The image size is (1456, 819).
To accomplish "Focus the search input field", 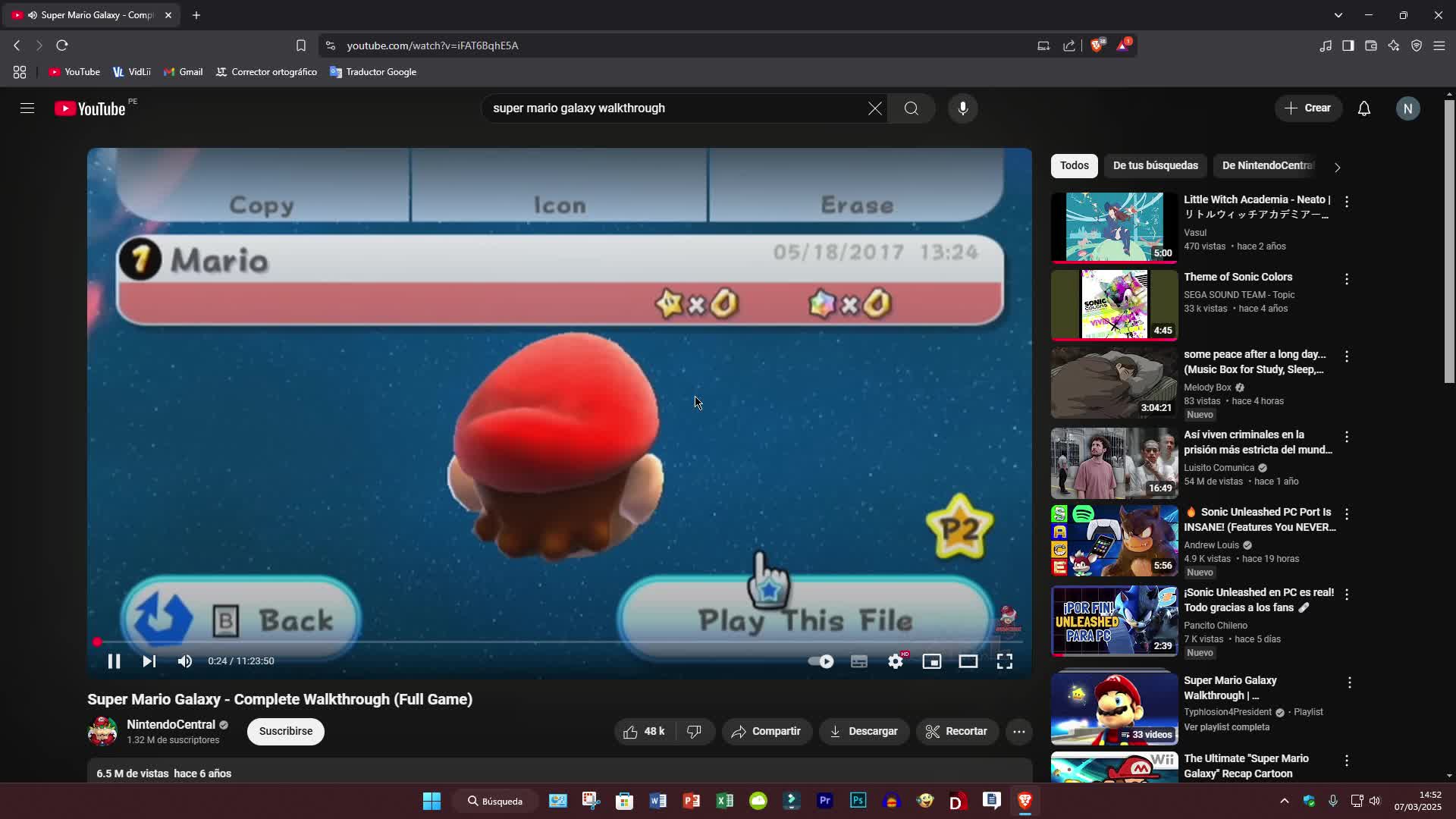I will click(675, 108).
